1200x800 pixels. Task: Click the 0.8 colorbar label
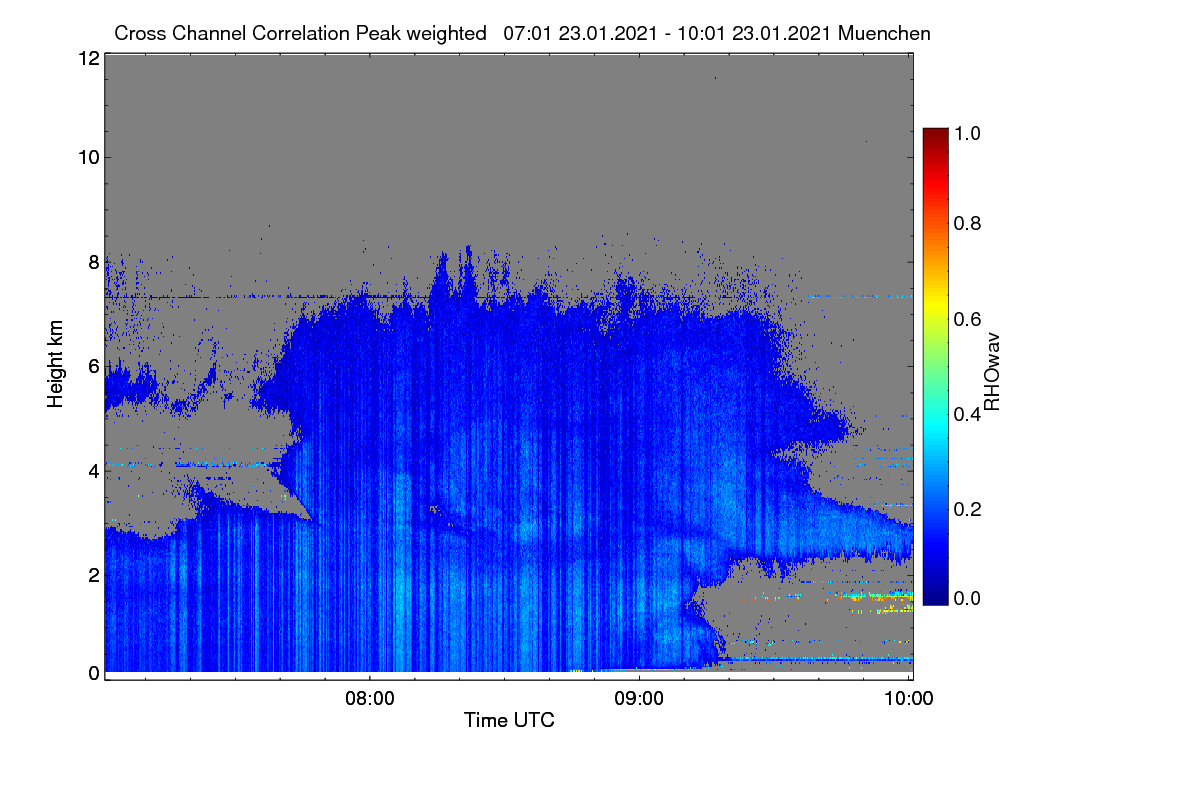tap(968, 223)
